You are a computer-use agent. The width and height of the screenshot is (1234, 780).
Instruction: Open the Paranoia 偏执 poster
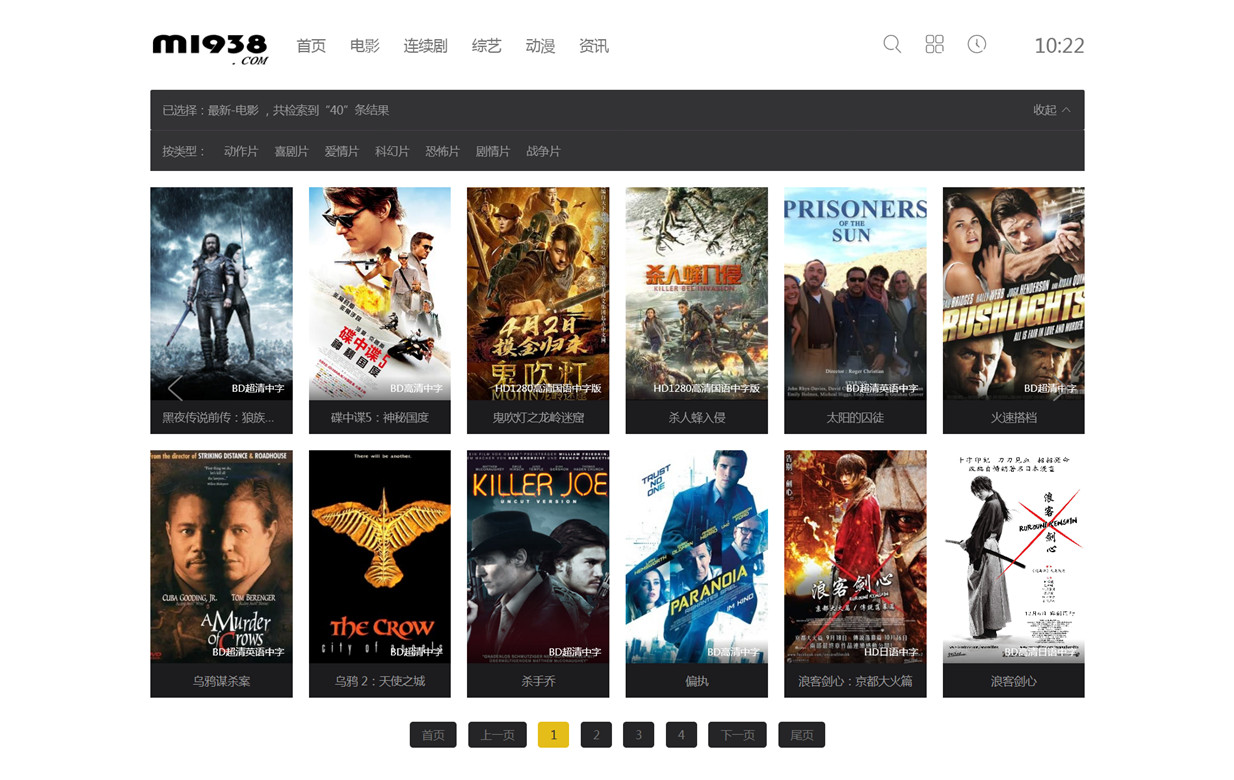click(697, 557)
